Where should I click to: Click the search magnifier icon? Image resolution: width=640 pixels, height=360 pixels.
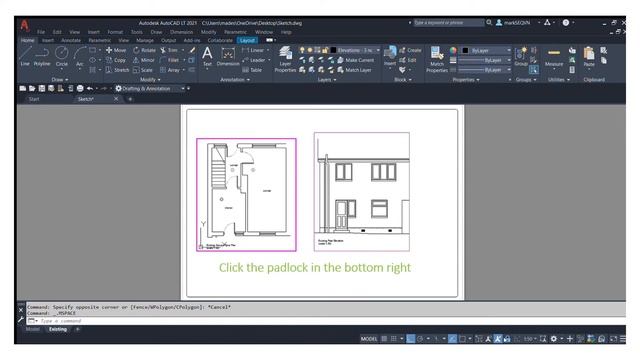pyautogui.click(x=489, y=22)
